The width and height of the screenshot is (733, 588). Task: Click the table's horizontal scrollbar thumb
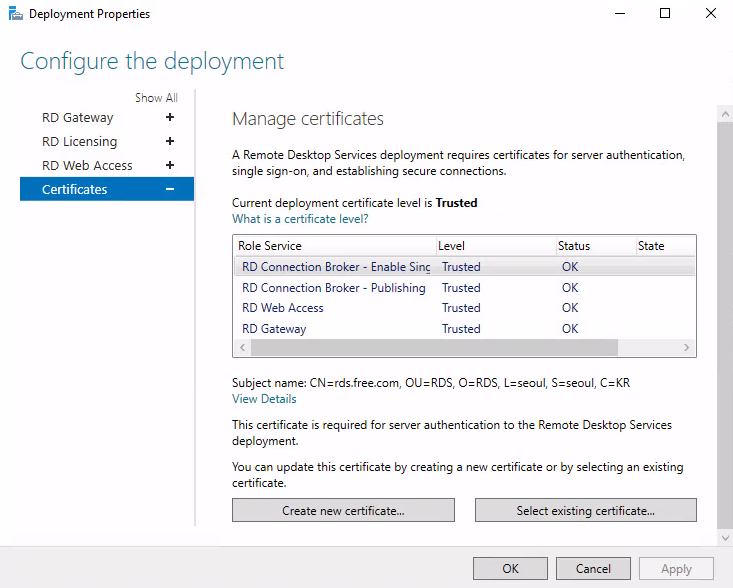click(434, 348)
